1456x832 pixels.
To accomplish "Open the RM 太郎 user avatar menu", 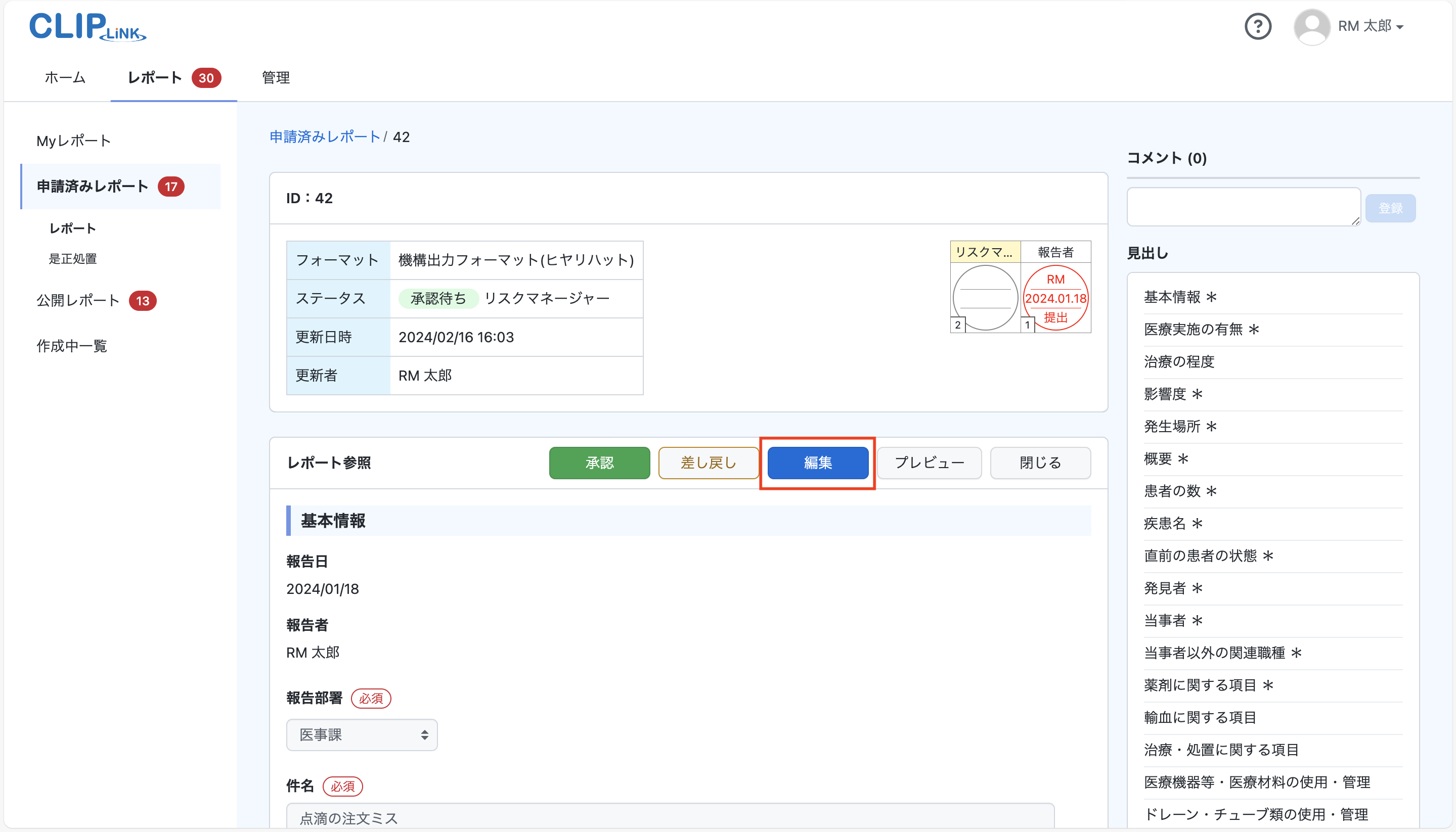I will pos(1312,26).
